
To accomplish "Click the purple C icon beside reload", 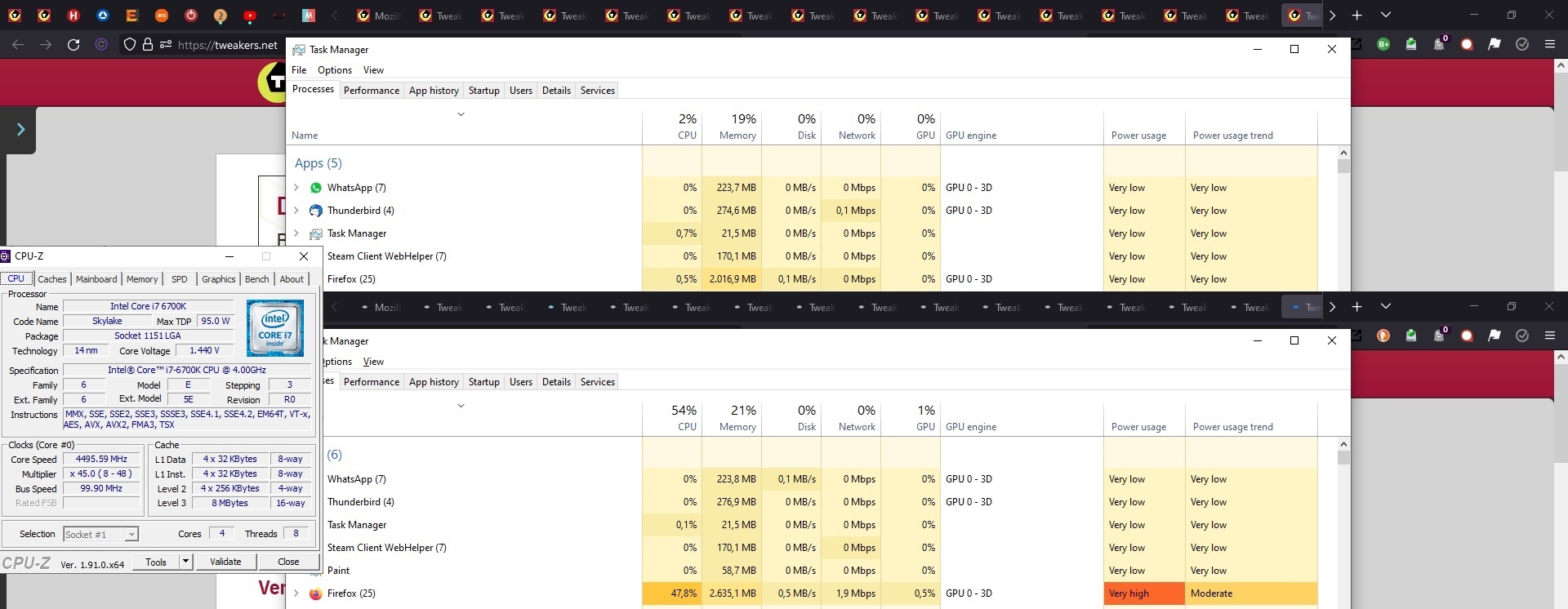I will pos(101,45).
